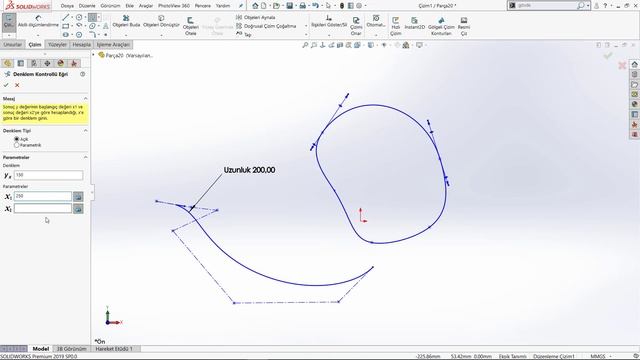Select the Circle sketch tool
640x360 pixels.
(79, 17)
